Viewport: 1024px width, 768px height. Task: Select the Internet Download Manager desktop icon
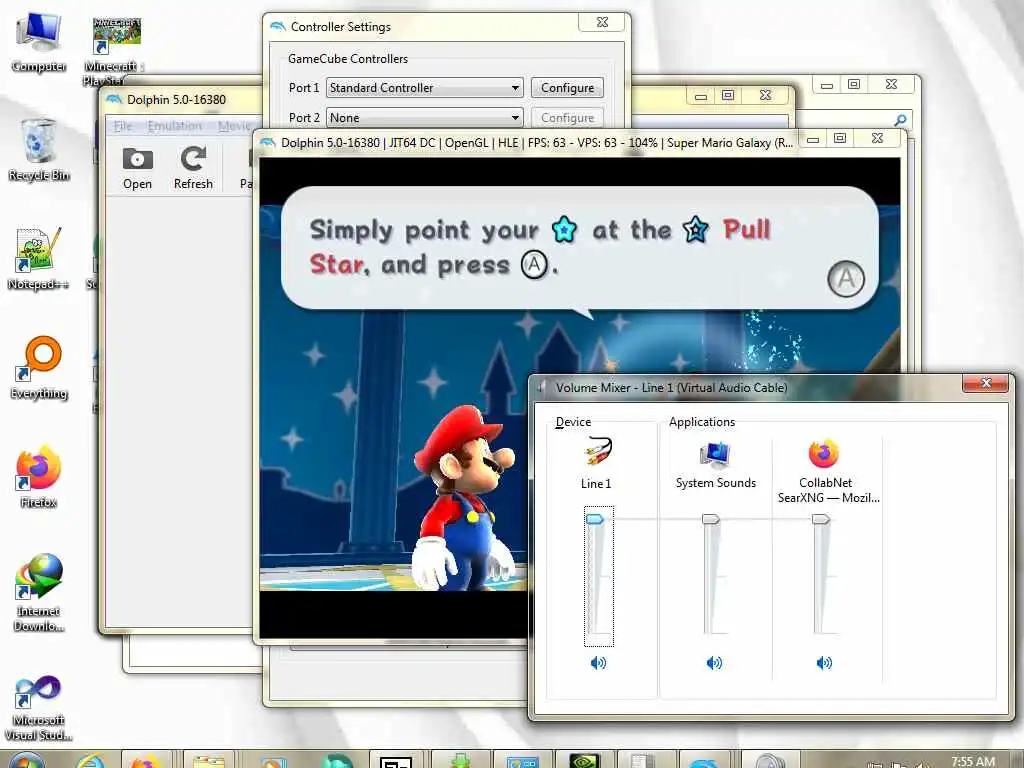pyautogui.click(x=39, y=592)
